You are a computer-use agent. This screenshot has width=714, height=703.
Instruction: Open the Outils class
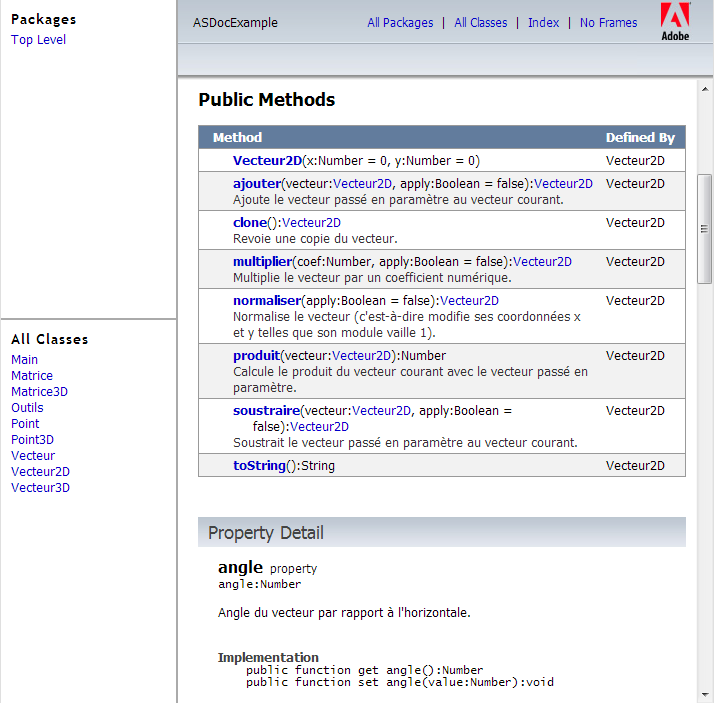click(27, 408)
